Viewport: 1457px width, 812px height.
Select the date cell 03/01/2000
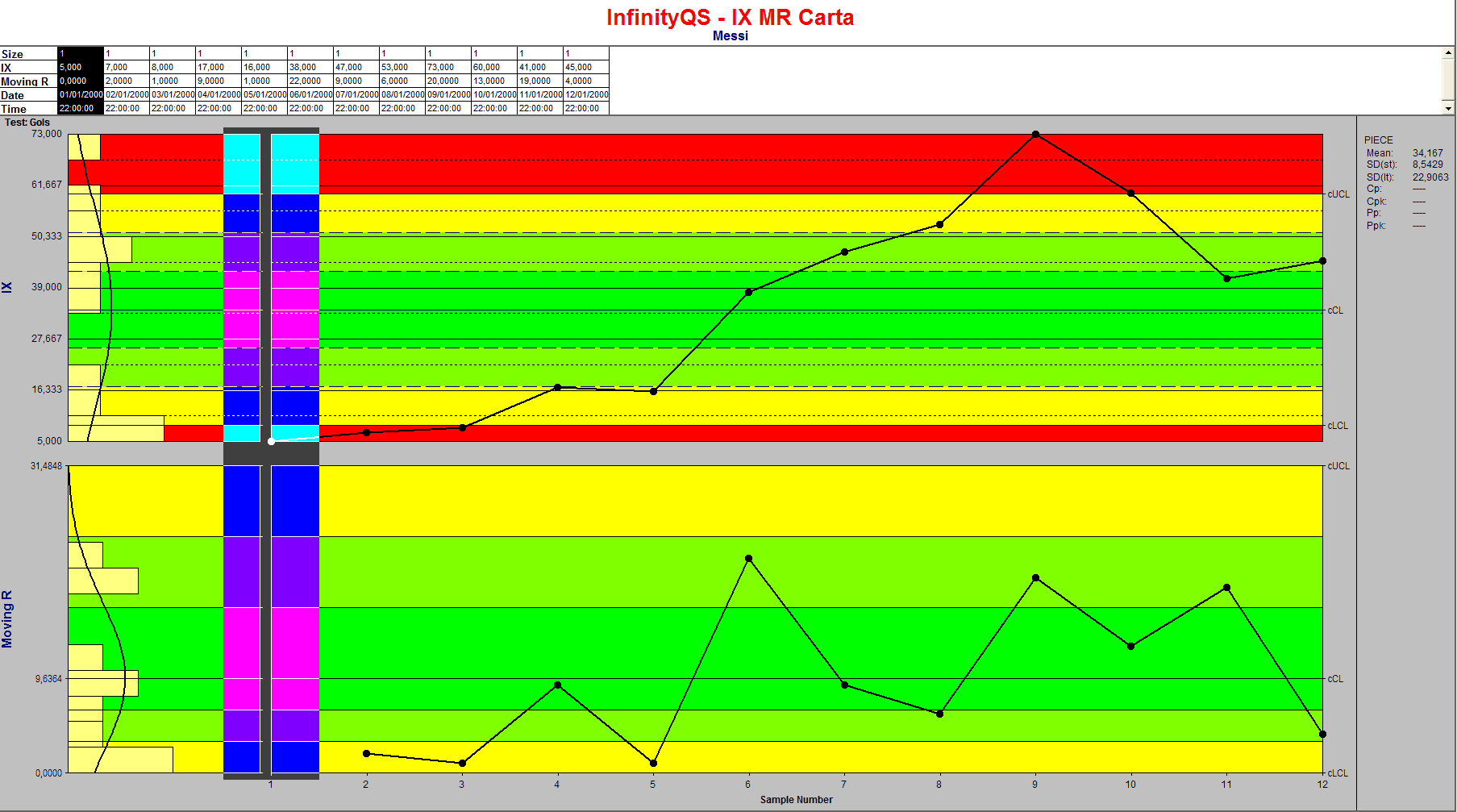[173, 94]
